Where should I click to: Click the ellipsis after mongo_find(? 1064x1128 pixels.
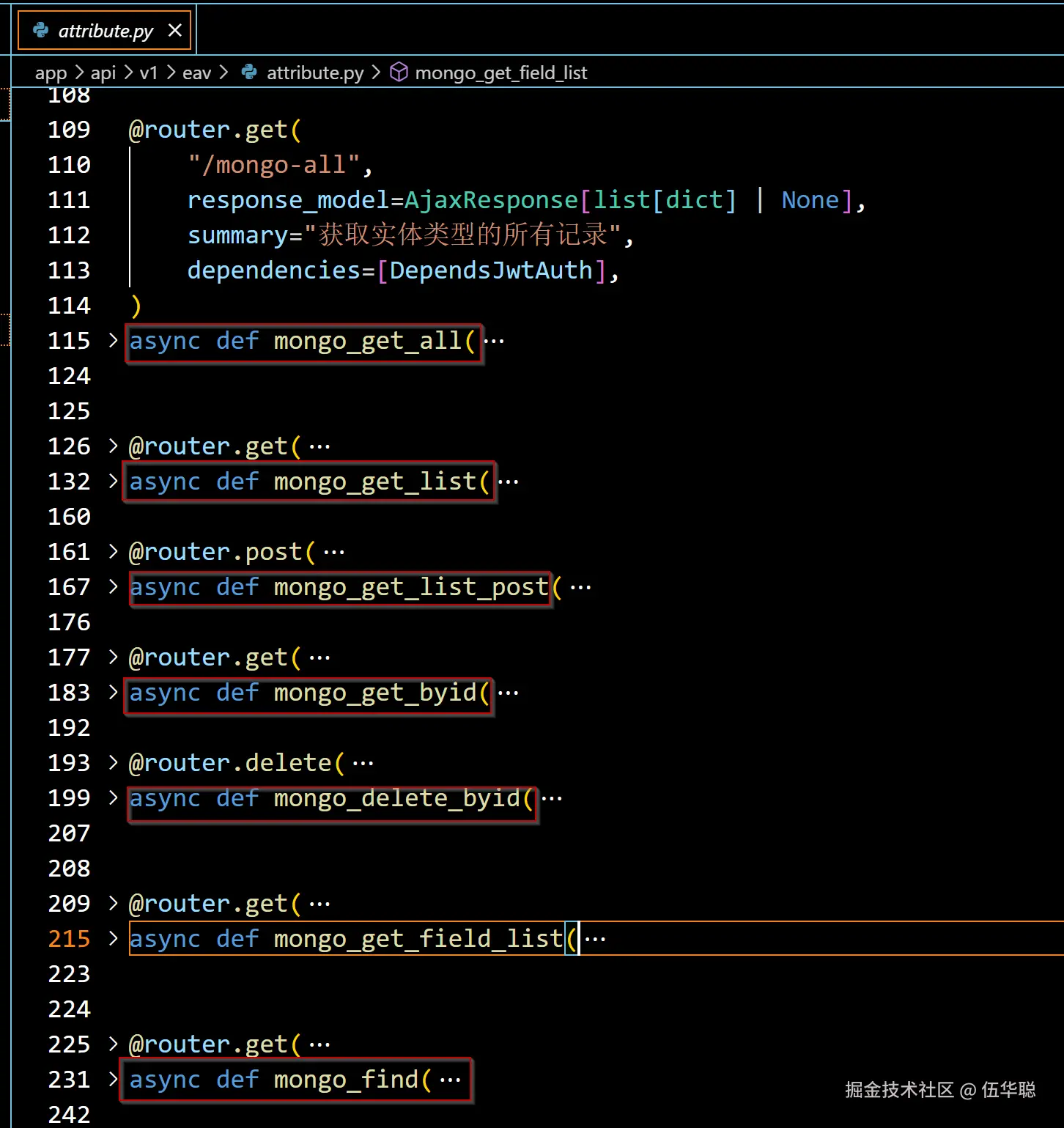(x=451, y=1080)
